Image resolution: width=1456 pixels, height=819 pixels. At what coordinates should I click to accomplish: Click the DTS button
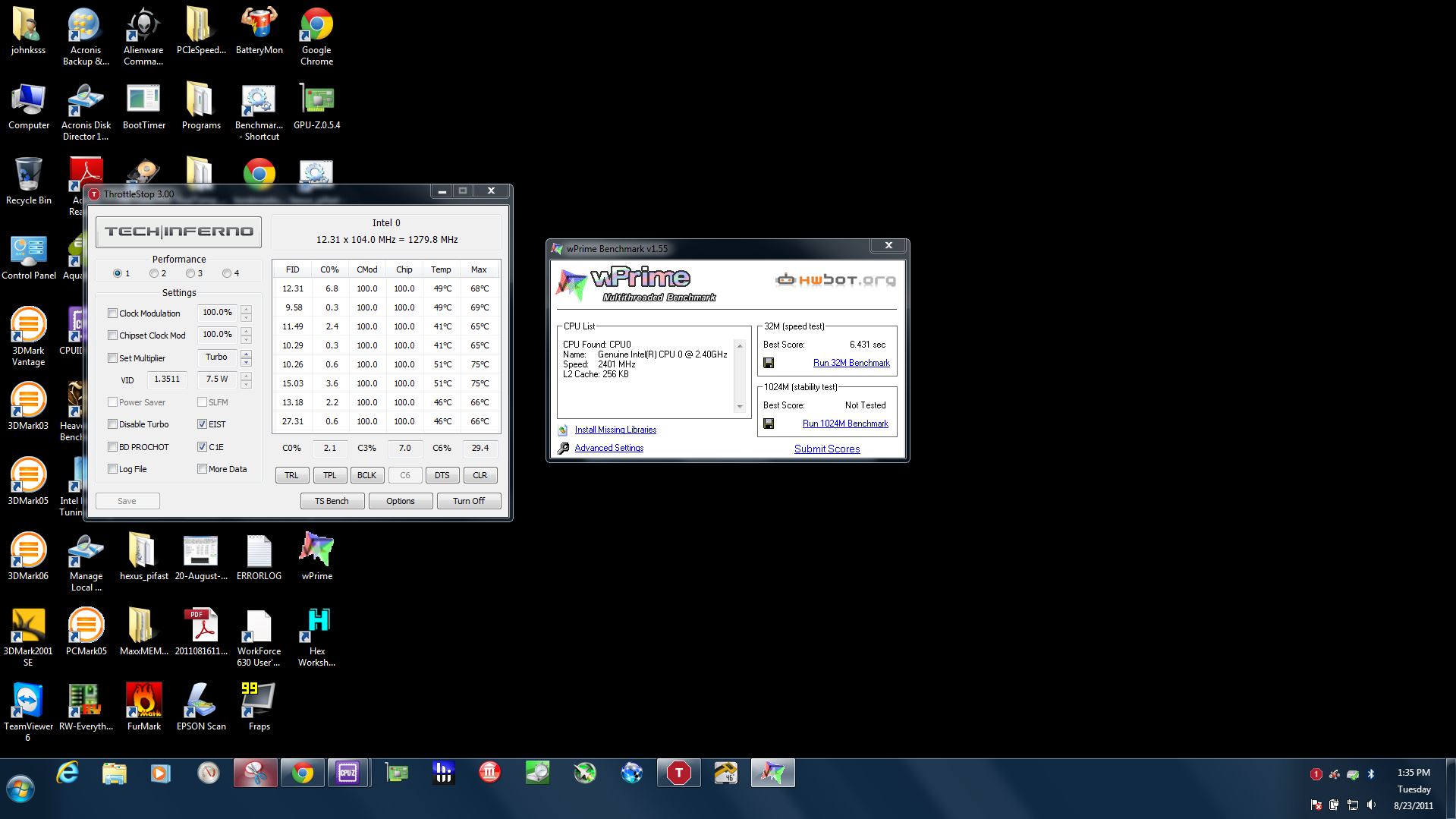coord(442,475)
